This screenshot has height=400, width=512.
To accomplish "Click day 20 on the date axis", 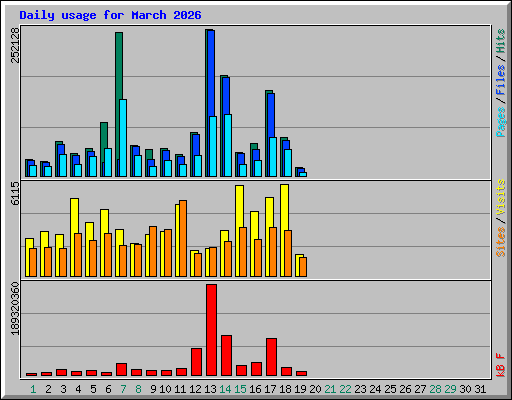I will coord(315,389).
